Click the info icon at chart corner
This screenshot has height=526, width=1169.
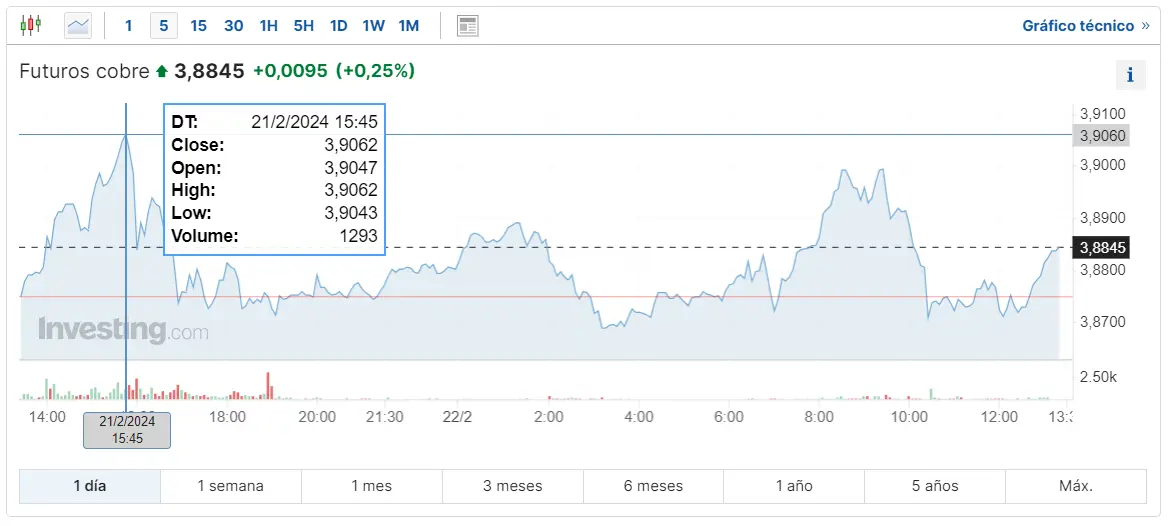coord(1130,75)
